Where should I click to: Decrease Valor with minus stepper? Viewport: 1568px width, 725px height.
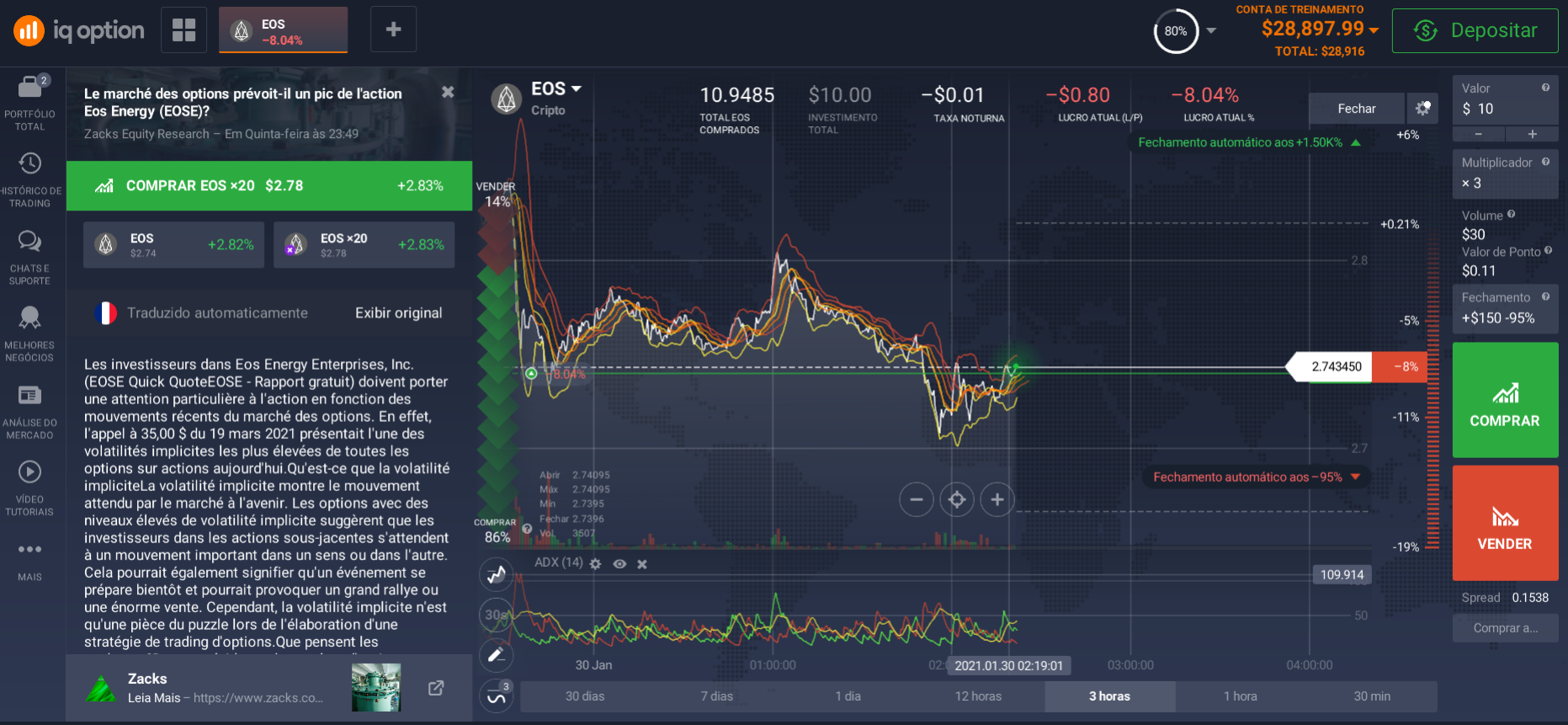click(1479, 134)
